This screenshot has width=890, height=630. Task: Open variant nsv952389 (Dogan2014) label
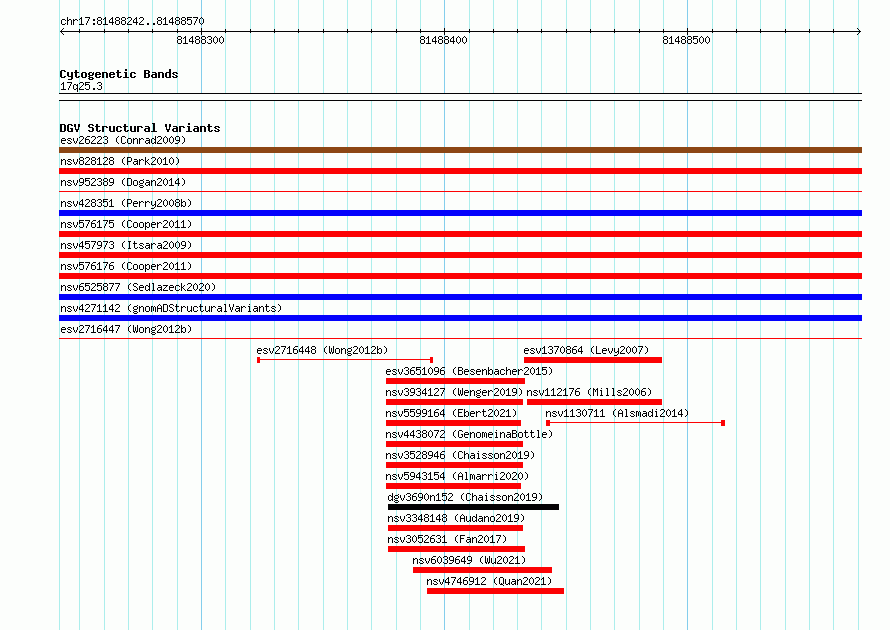click(123, 182)
